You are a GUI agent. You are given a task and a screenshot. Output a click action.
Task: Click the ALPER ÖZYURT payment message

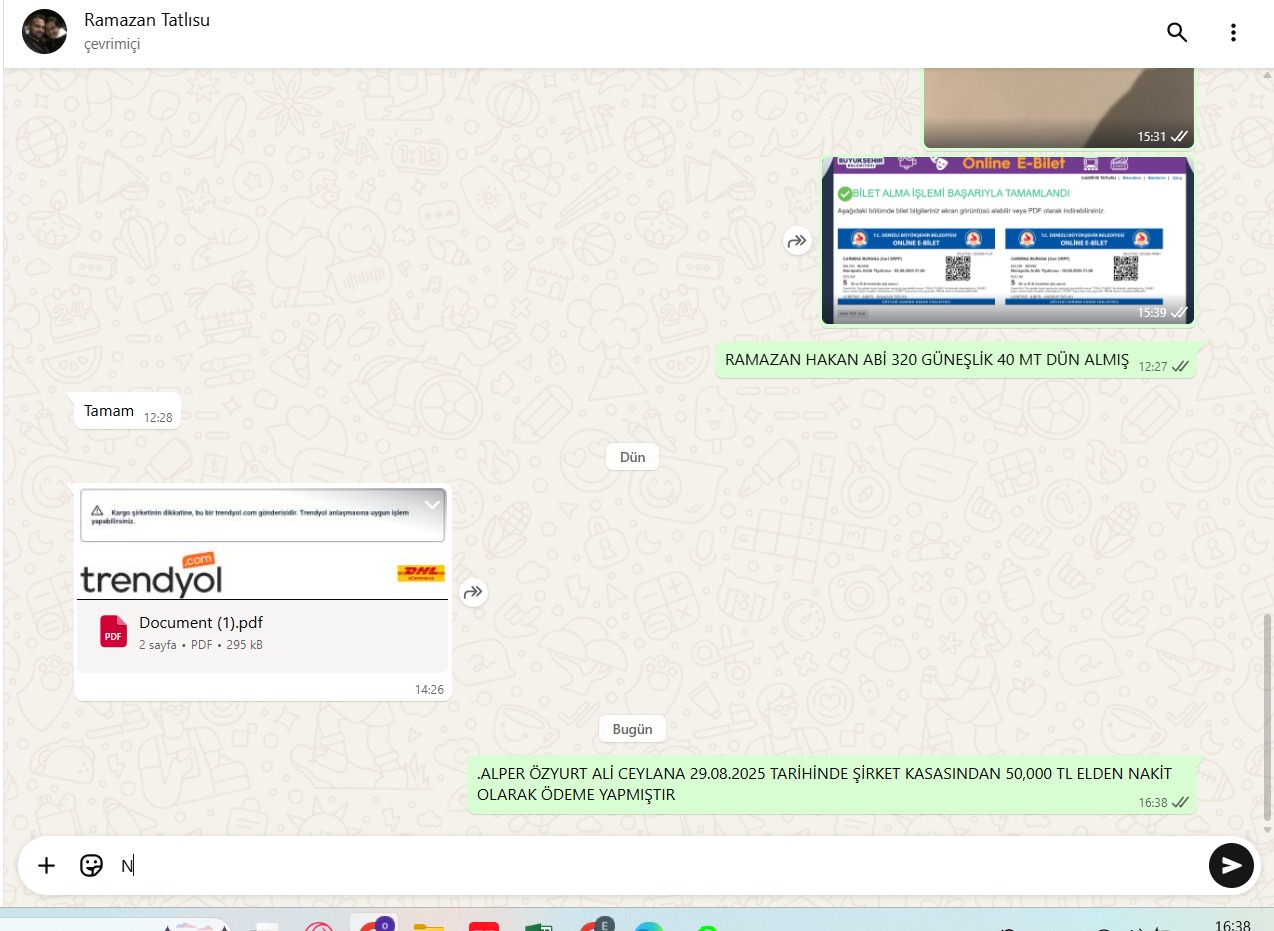824,785
